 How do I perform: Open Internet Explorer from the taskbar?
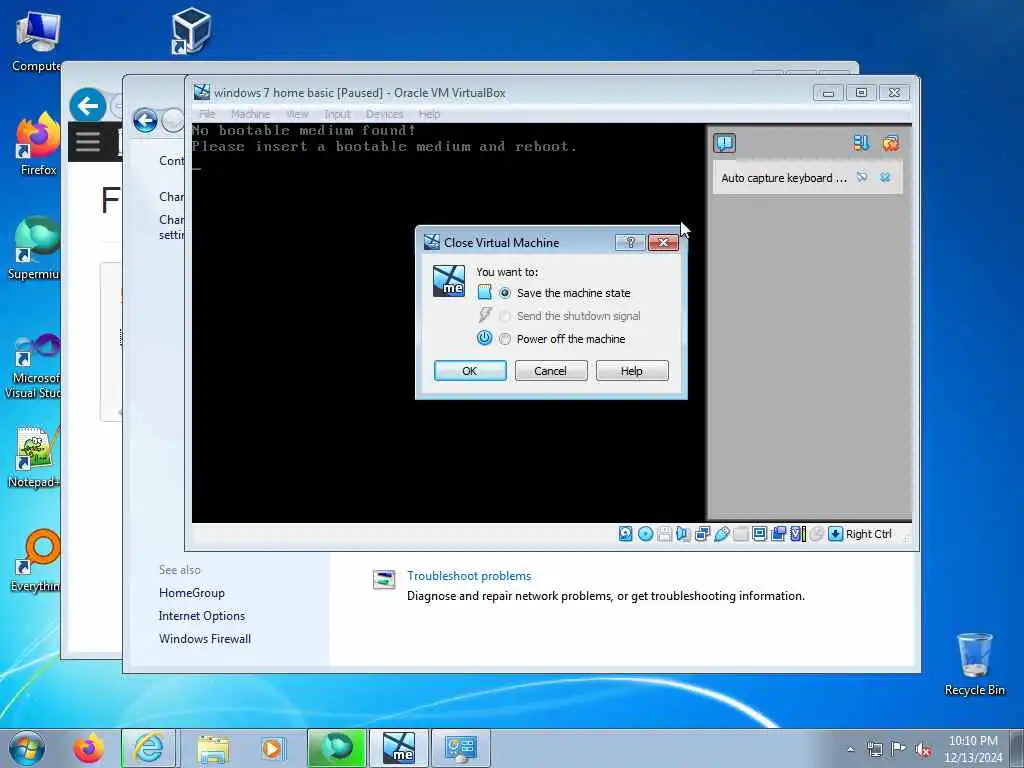pyautogui.click(x=149, y=748)
